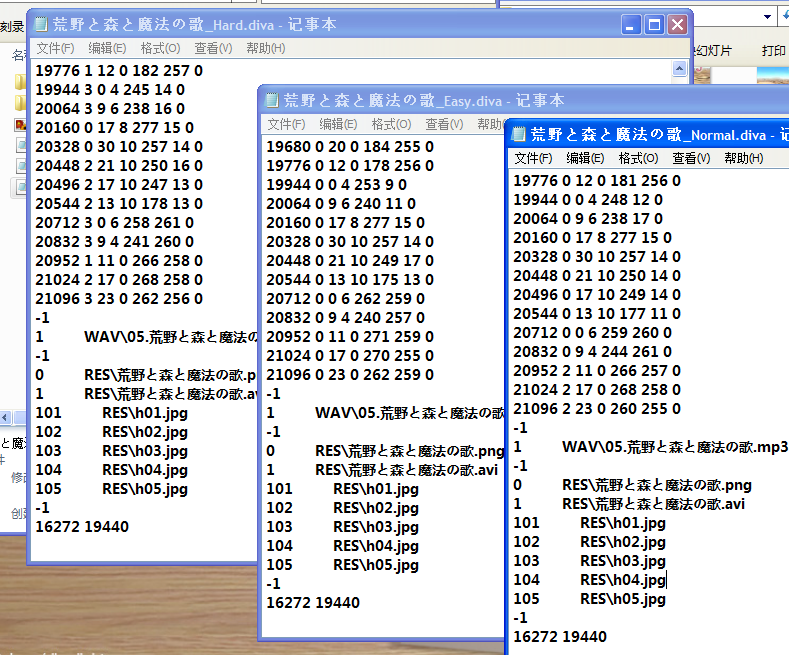The width and height of the screenshot is (789, 655).
Task: Open 查看(V) menu in Normal.diva window
Action: (x=691, y=158)
